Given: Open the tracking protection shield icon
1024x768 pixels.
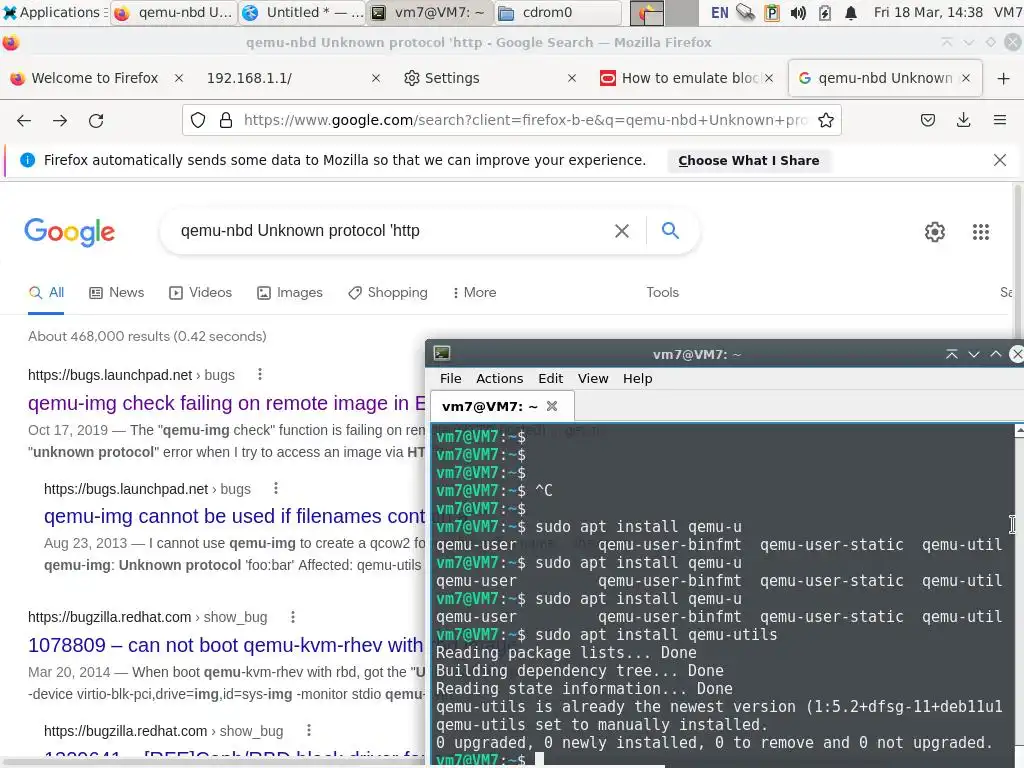Looking at the screenshot, I should tap(198, 120).
